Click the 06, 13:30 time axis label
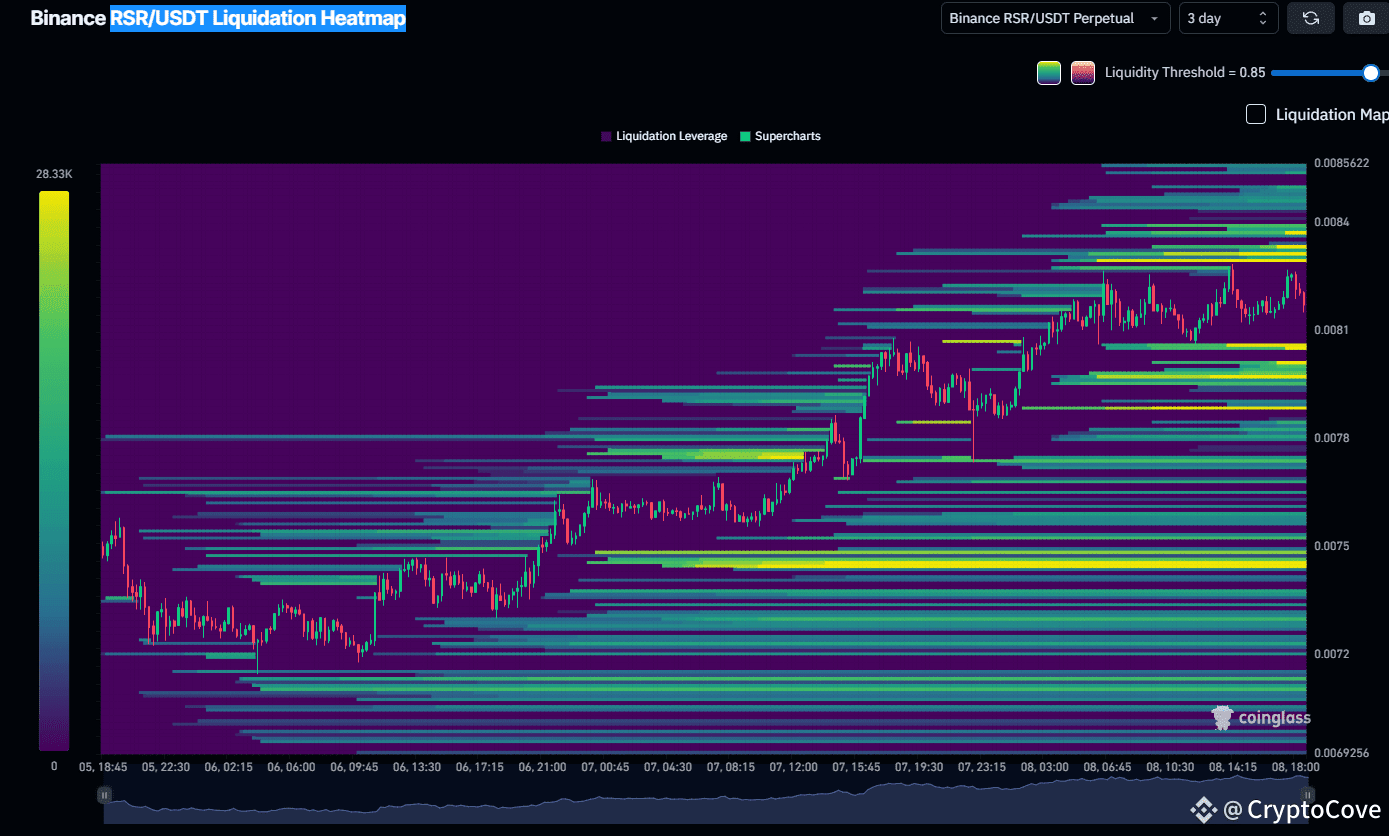 (416, 767)
